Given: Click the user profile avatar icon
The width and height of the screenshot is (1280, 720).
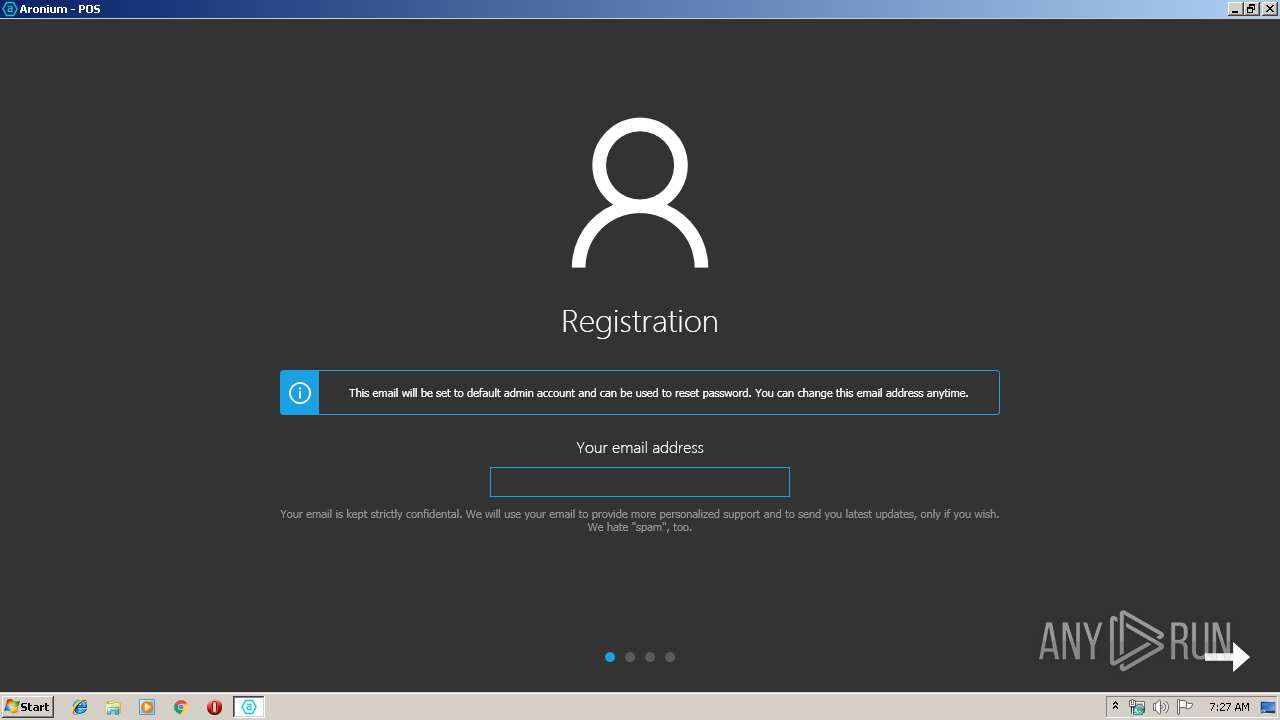Looking at the screenshot, I should click(x=640, y=193).
